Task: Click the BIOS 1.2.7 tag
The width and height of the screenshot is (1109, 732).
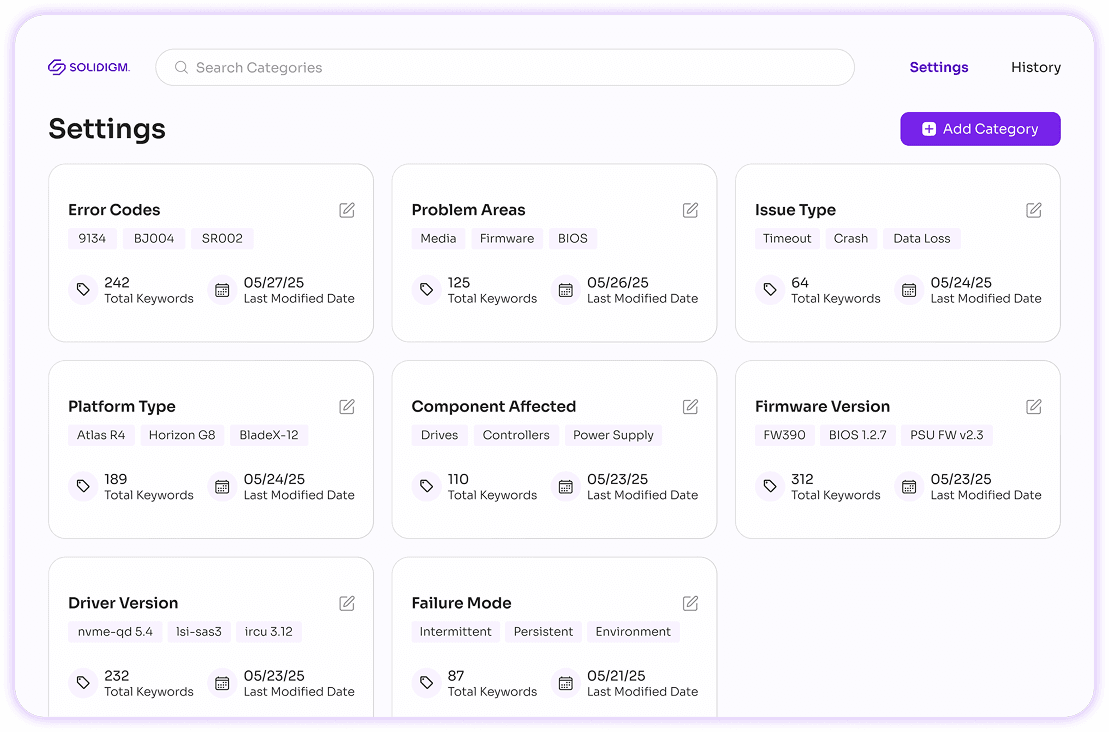Action: pos(857,435)
